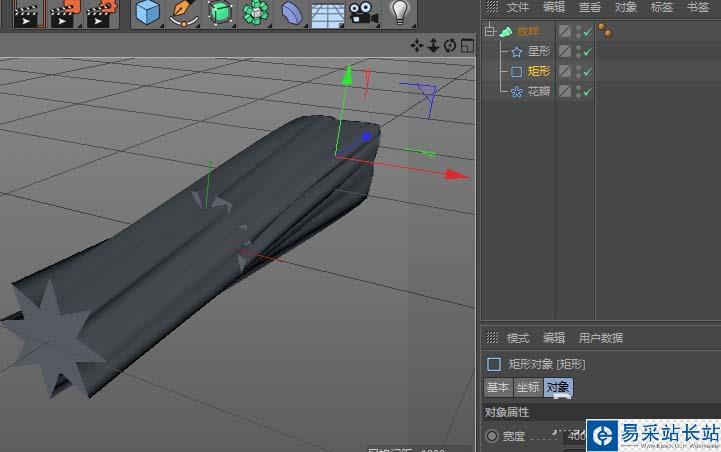Toggle the green checkmark for 星形 object
This screenshot has height=452, width=721.
[588, 52]
